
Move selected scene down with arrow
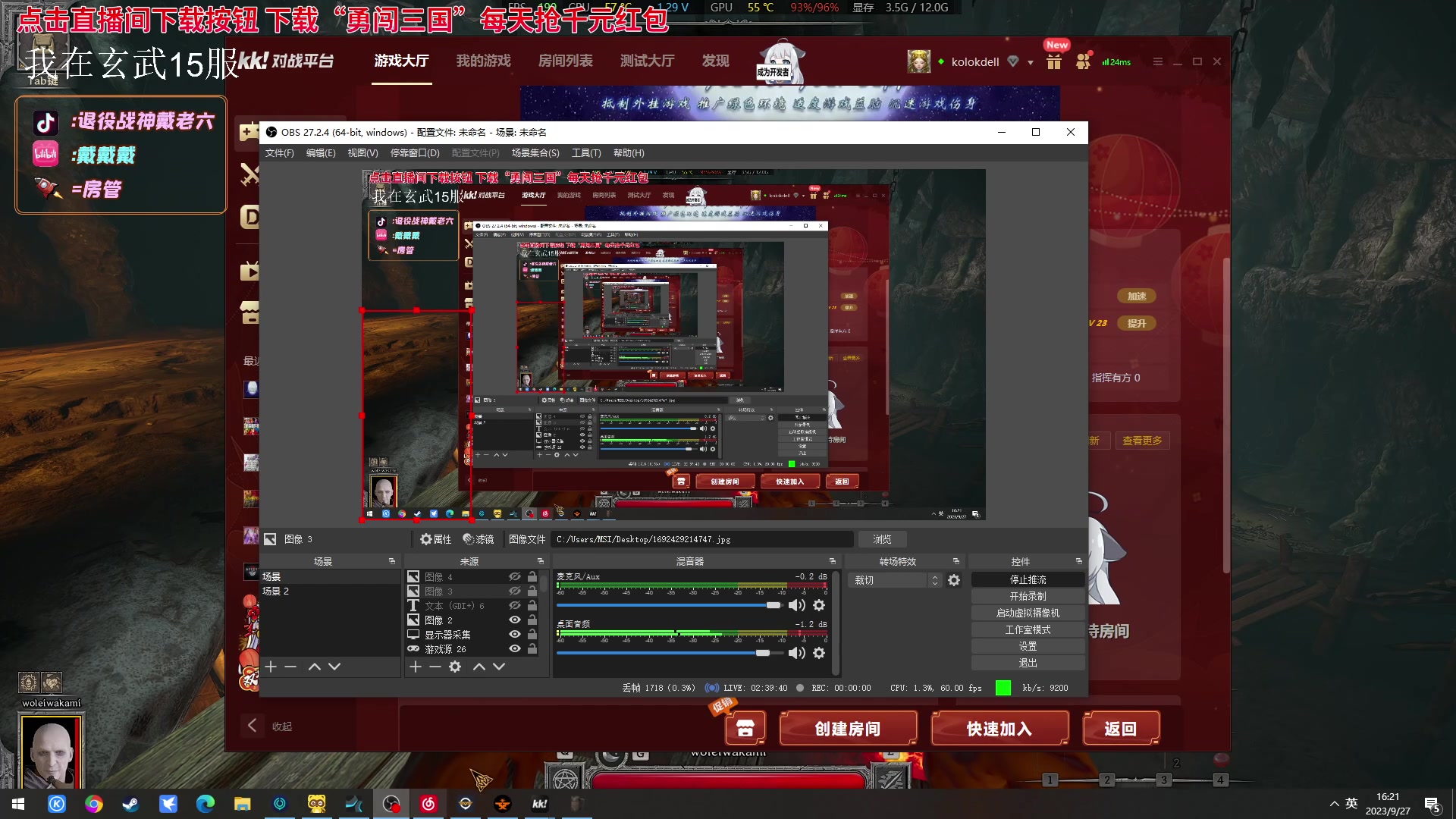(334, 667)
